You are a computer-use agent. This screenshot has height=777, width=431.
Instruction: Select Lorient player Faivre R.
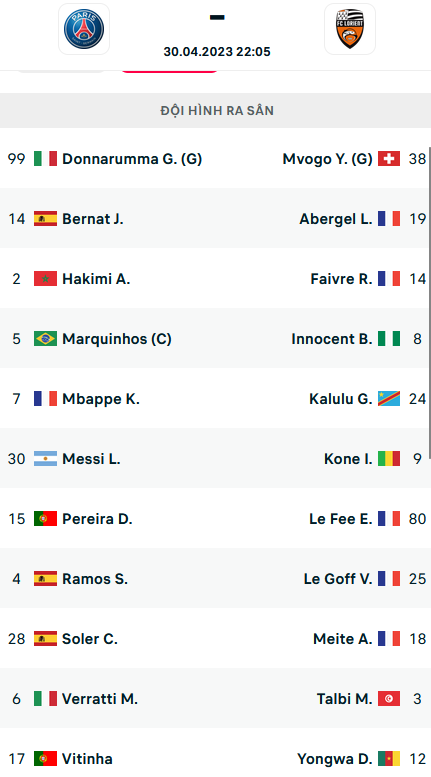(341, 279)
